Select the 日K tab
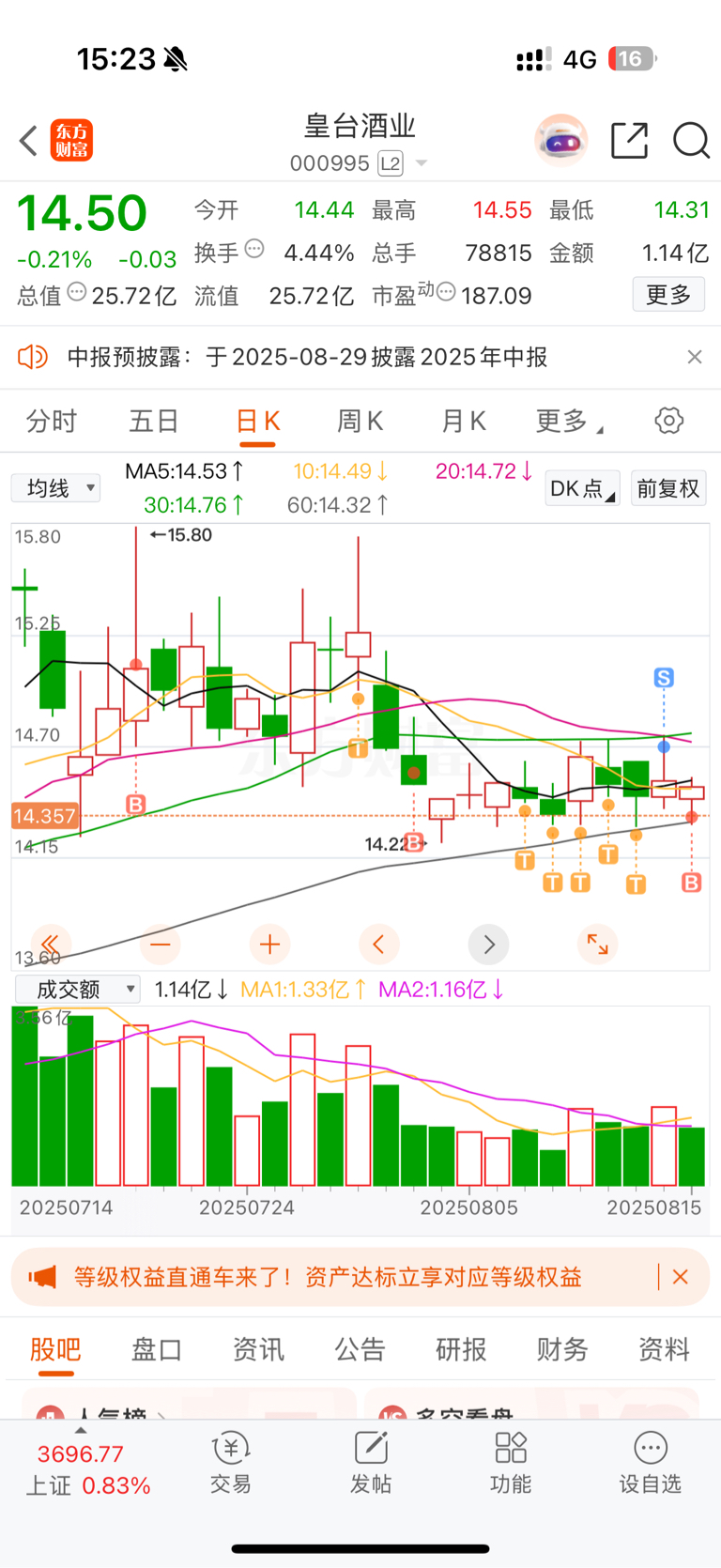The image size is (721, 1568). tap(257, 422)
